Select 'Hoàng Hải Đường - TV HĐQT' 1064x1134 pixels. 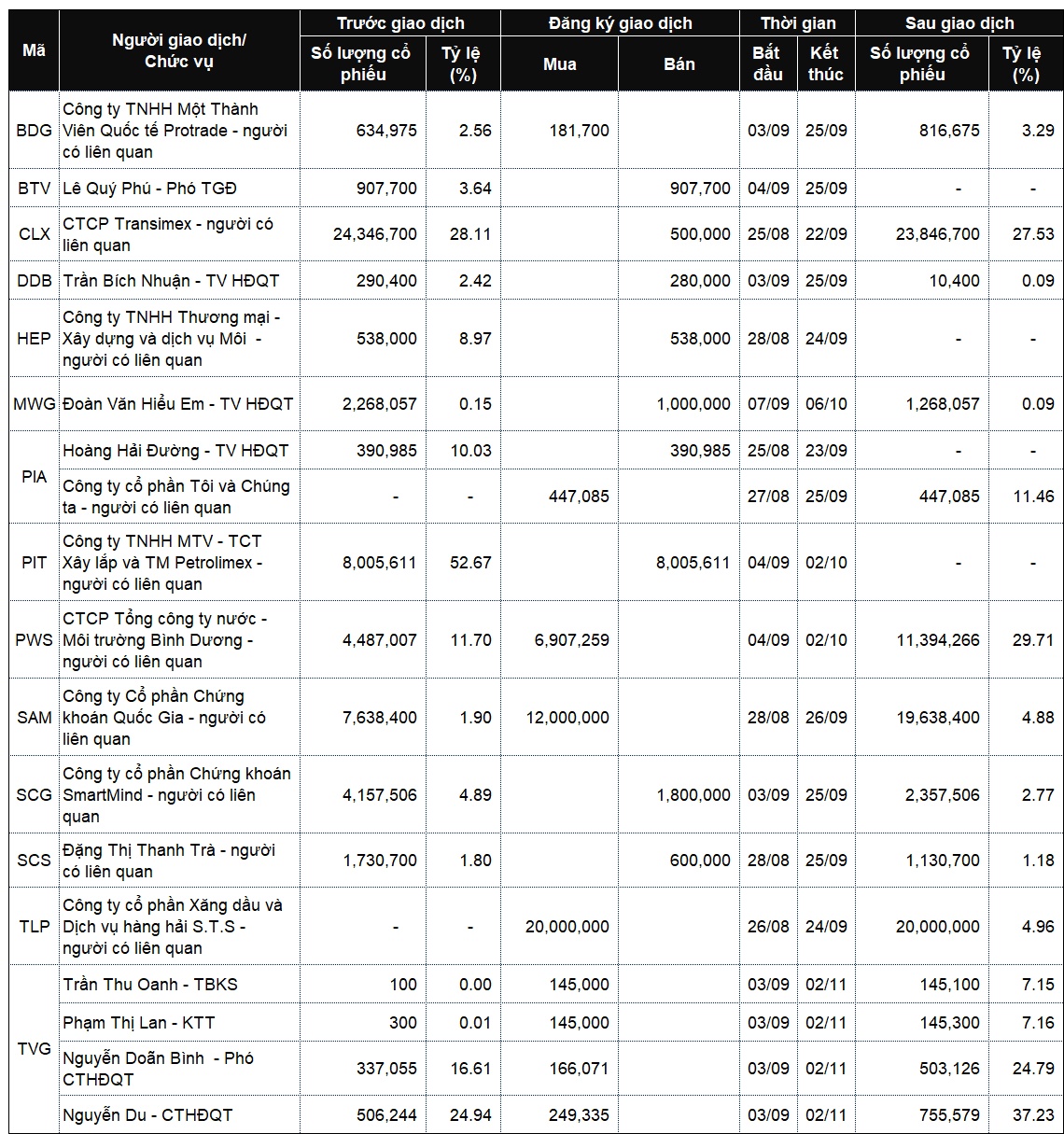[x=175, y=451]
